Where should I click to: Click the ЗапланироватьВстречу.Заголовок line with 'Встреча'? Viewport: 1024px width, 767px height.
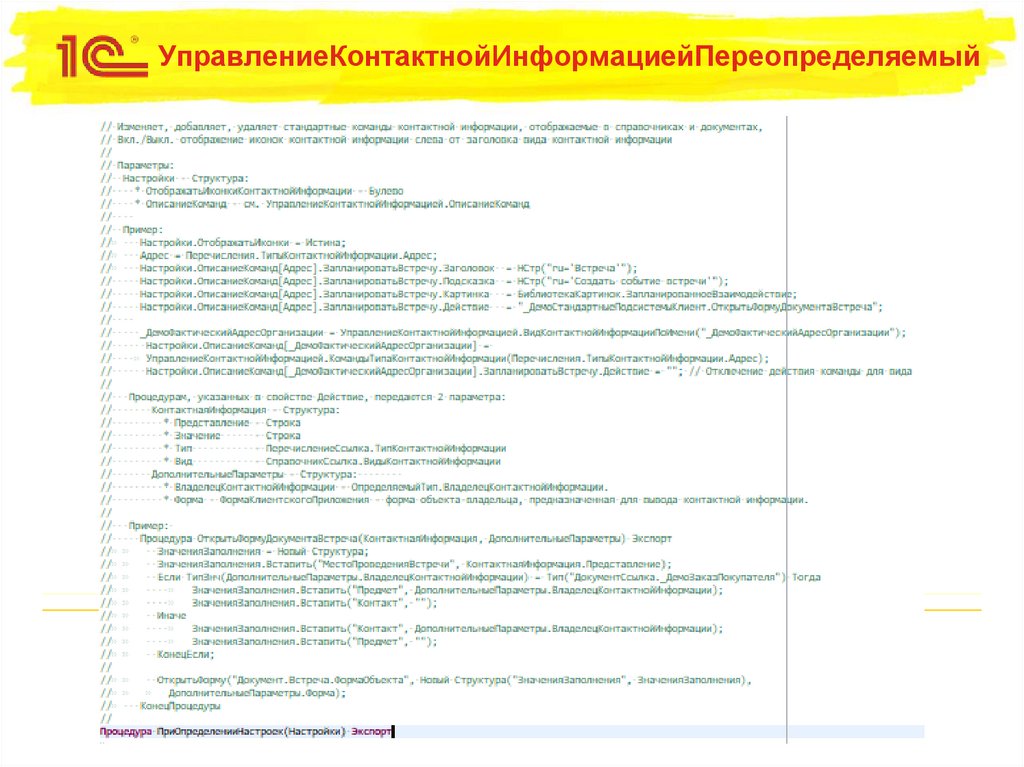pyautogui.click(x=369, y=268)
